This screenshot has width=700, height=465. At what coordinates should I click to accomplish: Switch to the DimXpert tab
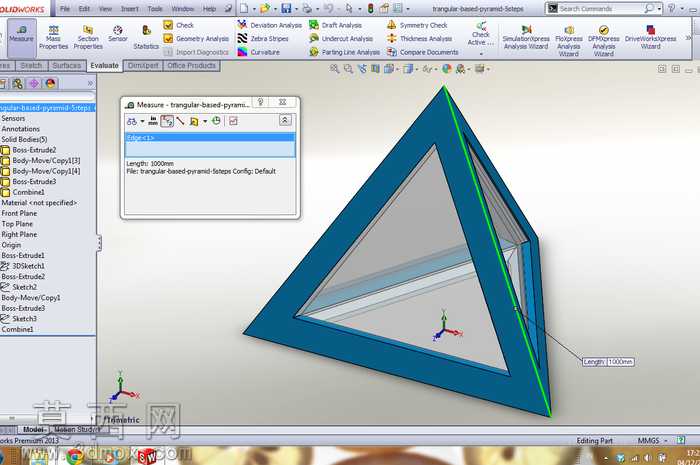[x=143, y=66]
